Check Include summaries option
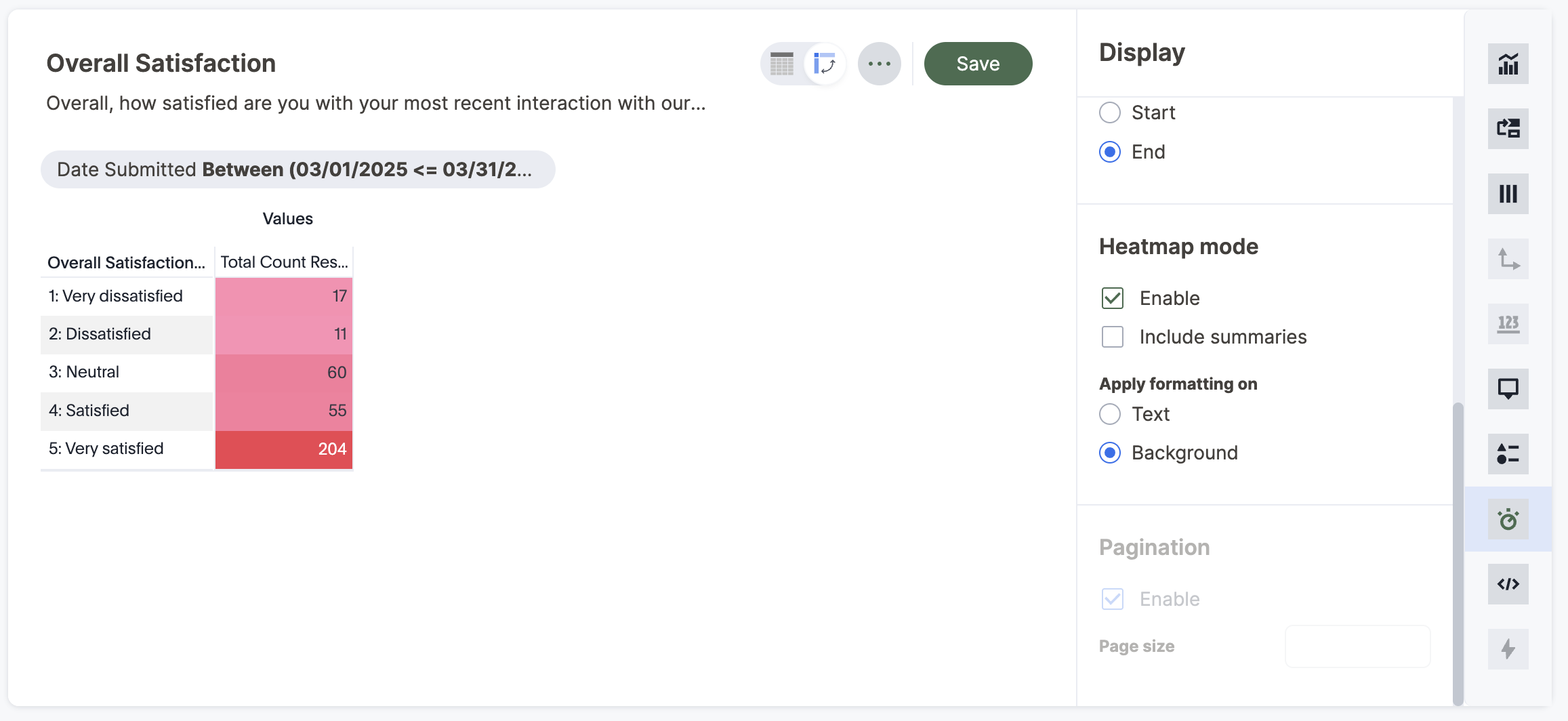 click(1113, 337)
